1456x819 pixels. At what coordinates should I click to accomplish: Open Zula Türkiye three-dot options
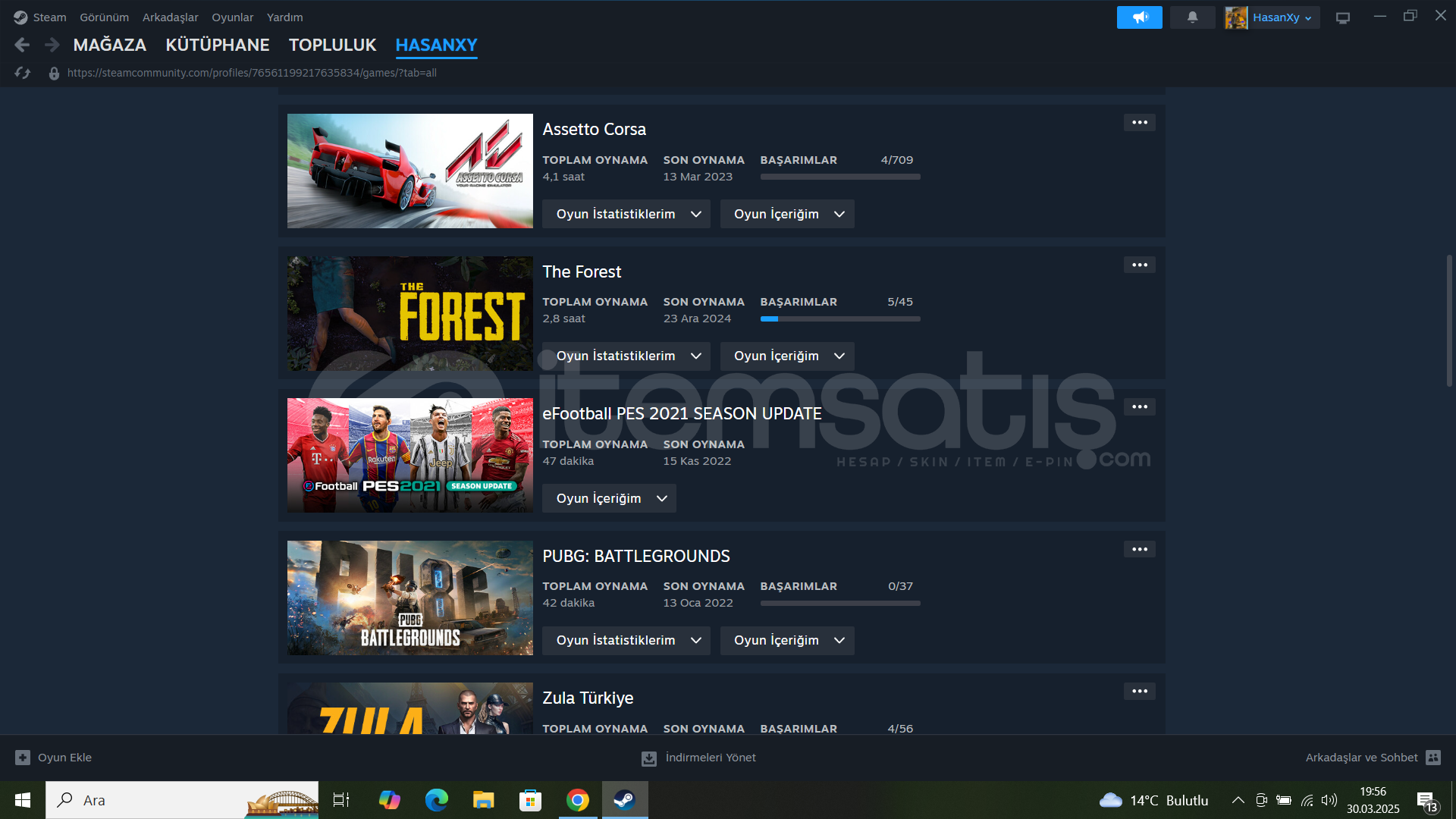(x=1139, y=692)
